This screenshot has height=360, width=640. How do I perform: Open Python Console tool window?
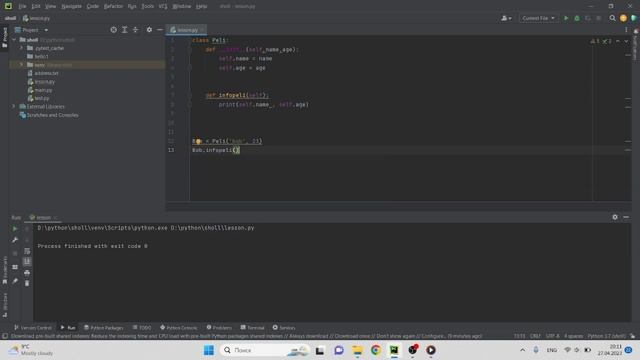[x=179, y=328]
